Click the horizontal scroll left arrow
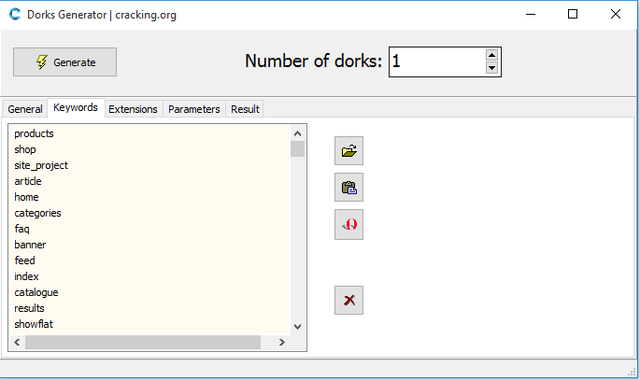 (17, 342)
